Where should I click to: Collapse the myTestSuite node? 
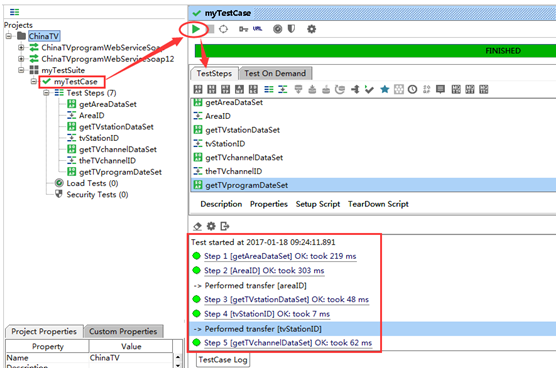coord(21,70)
